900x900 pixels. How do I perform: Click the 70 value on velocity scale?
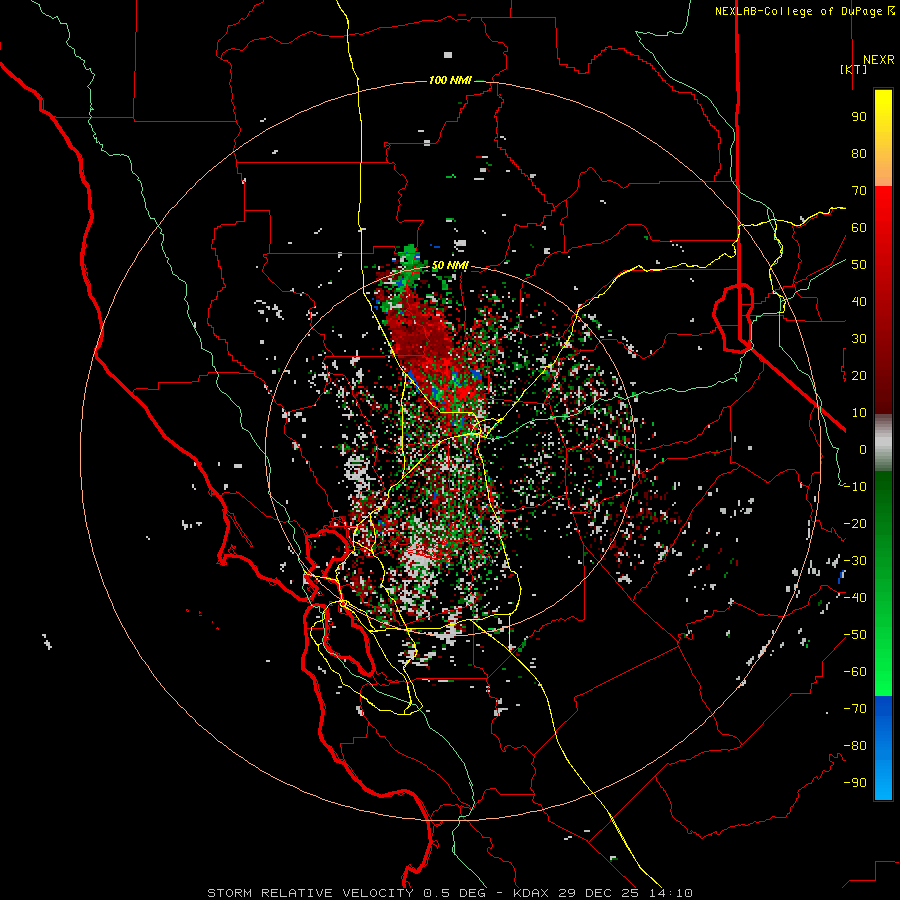[x=859, y=191]
